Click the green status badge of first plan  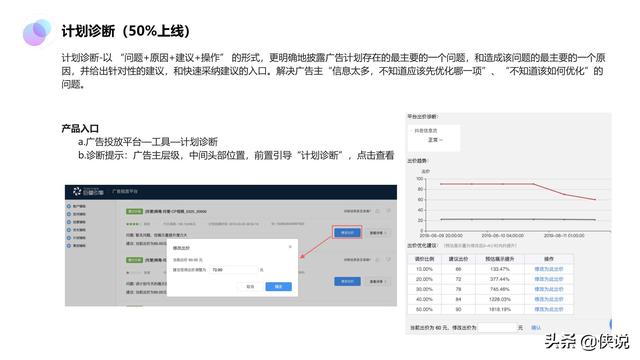click(134, 211)
